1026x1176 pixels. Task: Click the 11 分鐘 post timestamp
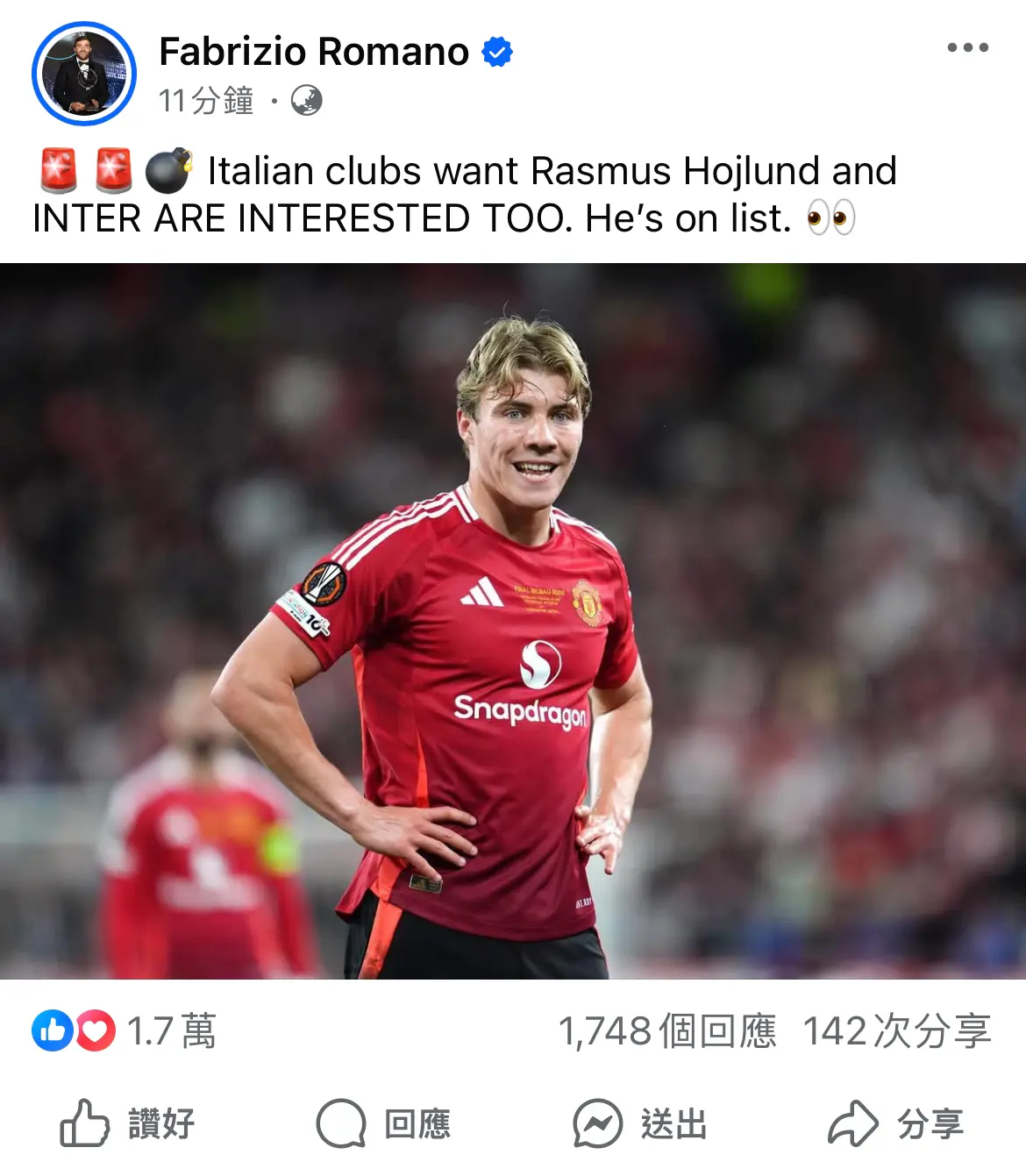tap(206, 101)
